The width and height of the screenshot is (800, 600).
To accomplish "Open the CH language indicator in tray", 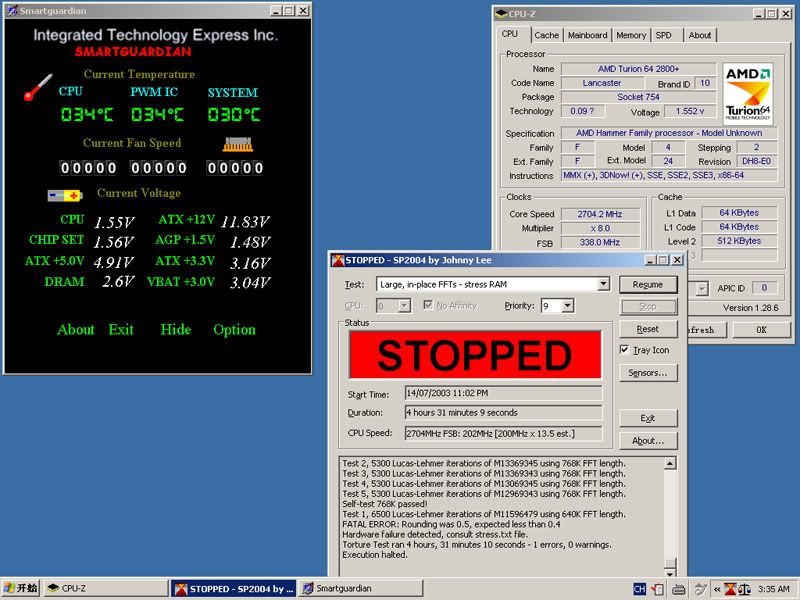I will [x=639, y=589].
